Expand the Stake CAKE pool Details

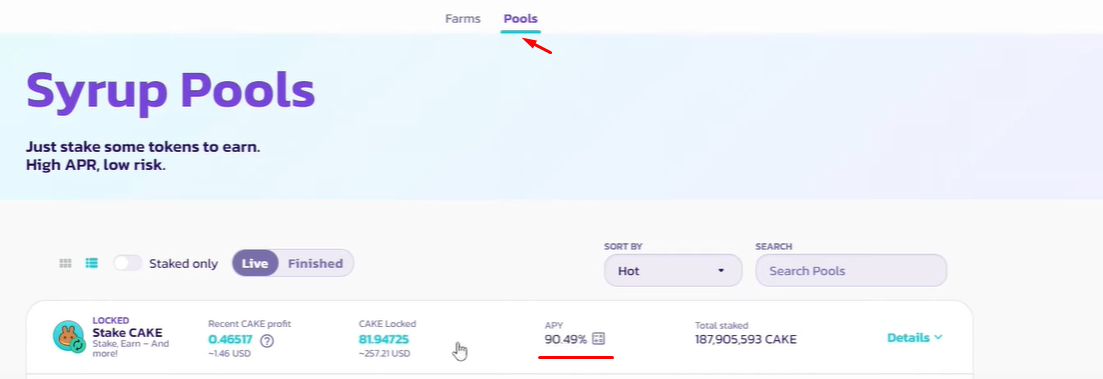pyautogui.click(x=914, y=338)
